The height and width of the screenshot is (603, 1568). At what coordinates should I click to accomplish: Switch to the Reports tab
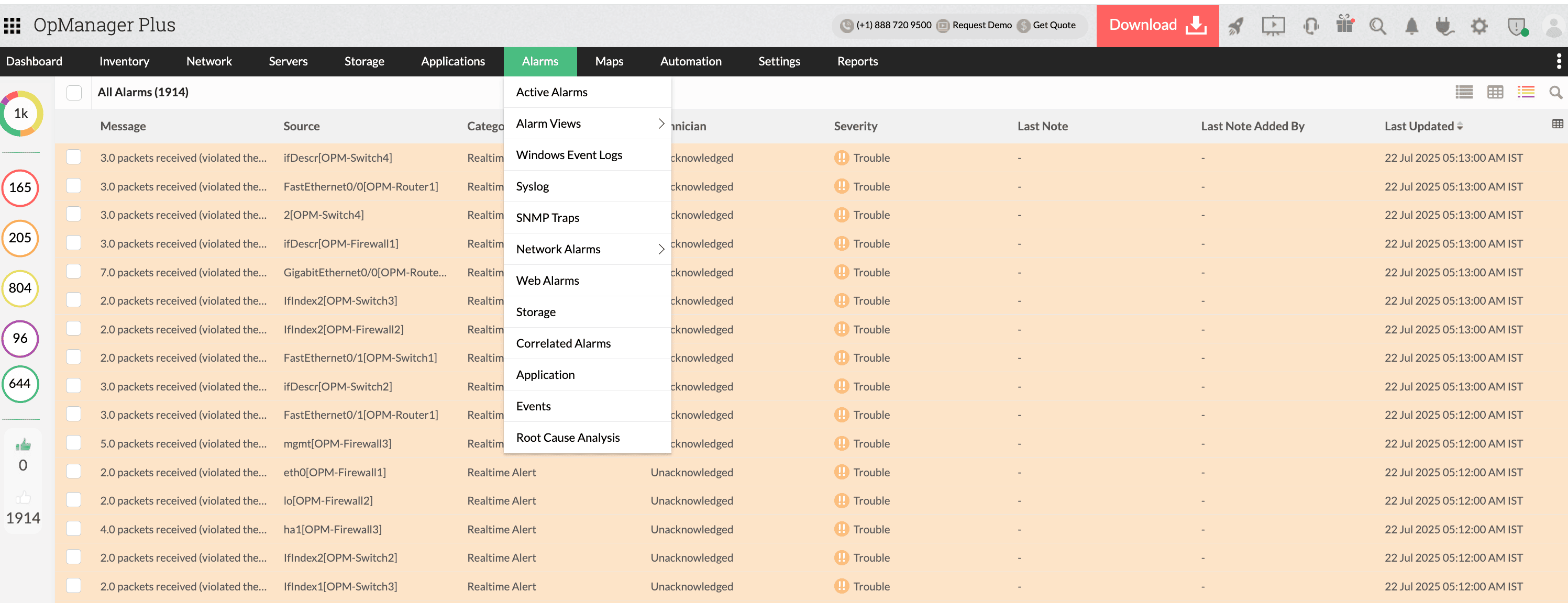pyautogui.click(x=857, y=61)
